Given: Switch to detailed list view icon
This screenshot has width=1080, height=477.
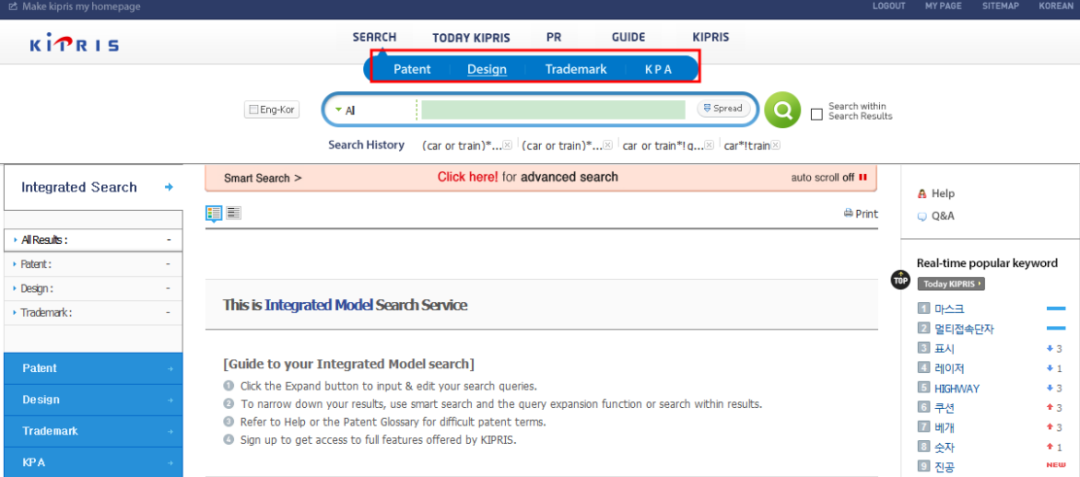Looking at the screenshot, I should [214, 213].
